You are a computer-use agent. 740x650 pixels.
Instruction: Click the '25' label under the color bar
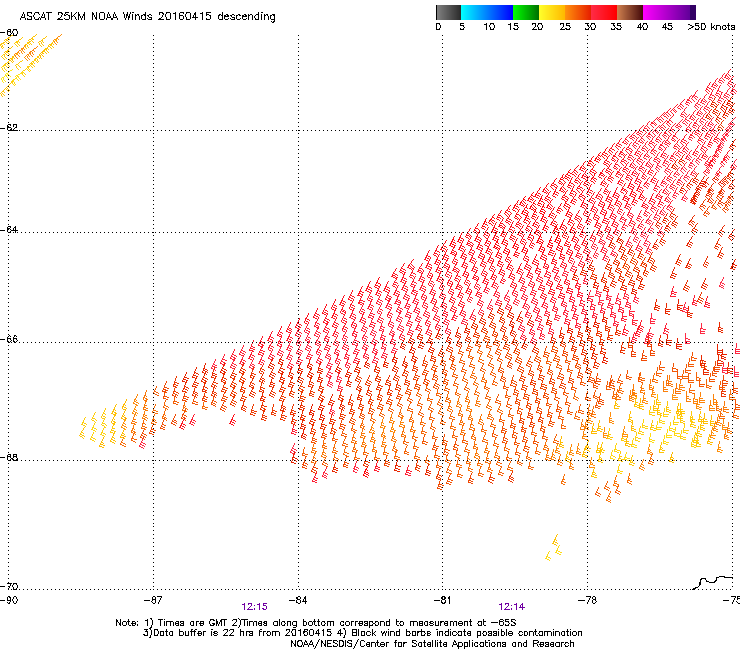(565, 27)
